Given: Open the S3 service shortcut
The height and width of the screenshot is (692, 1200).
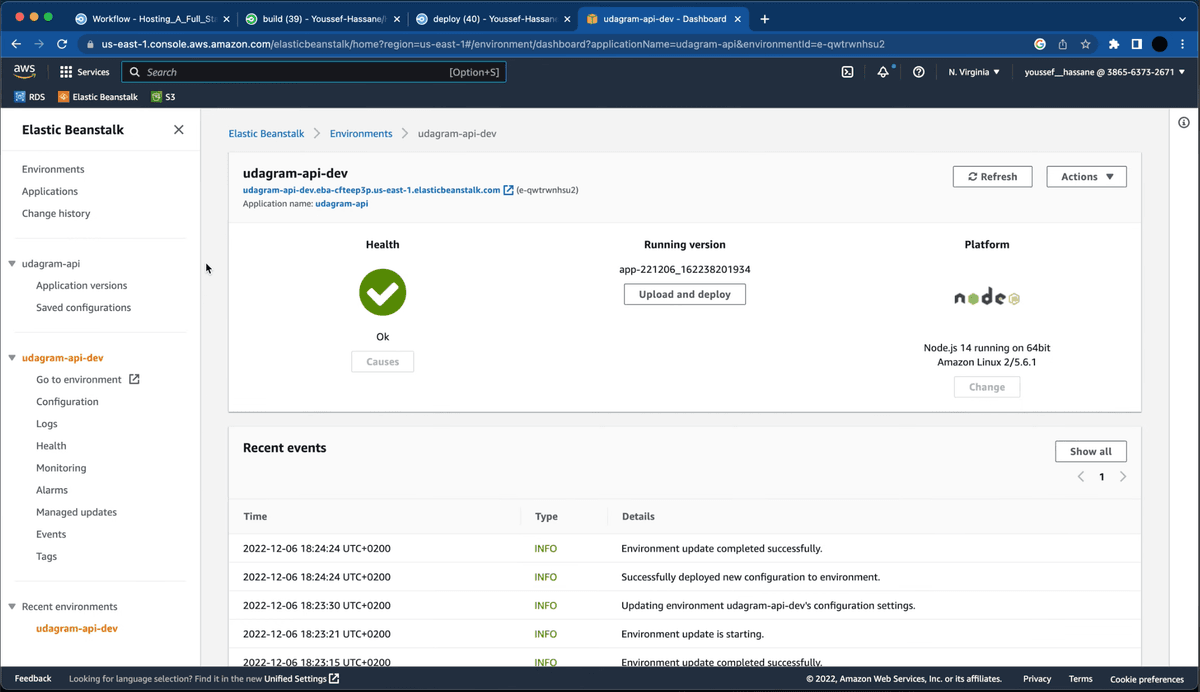Looking at the screenshot, I should pyautogui.click(x=163, y=96).
